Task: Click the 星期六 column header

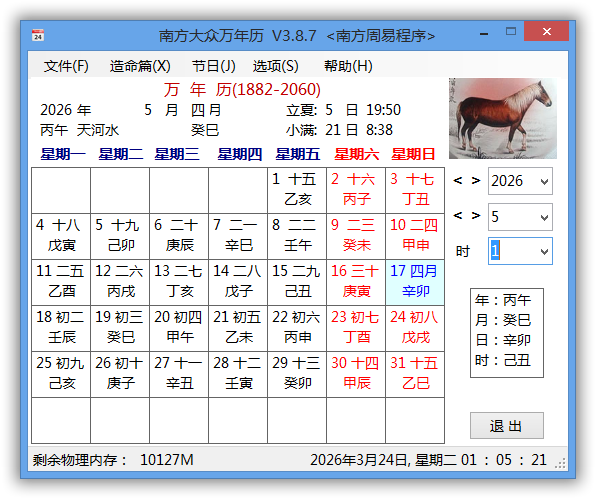Action: [357, 154]
